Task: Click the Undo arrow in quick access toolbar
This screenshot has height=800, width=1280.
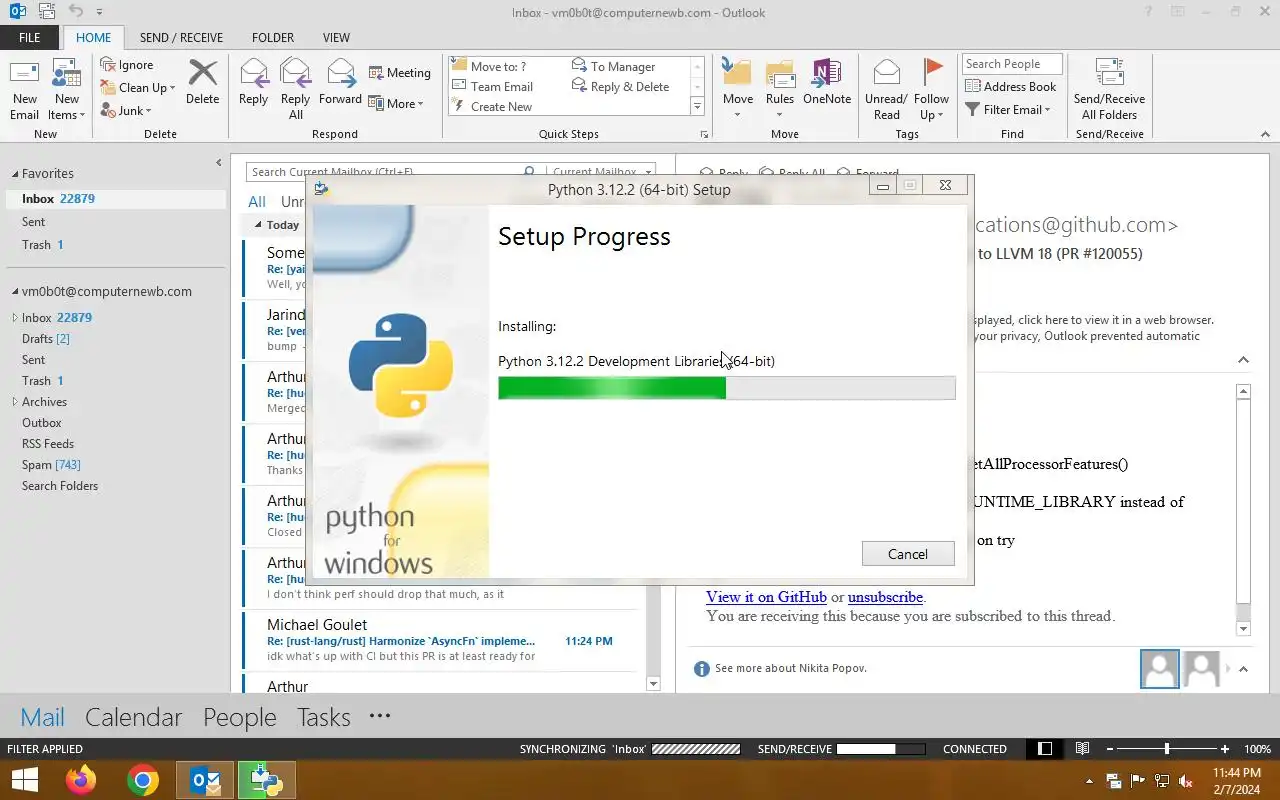Action: click(77, 12)
